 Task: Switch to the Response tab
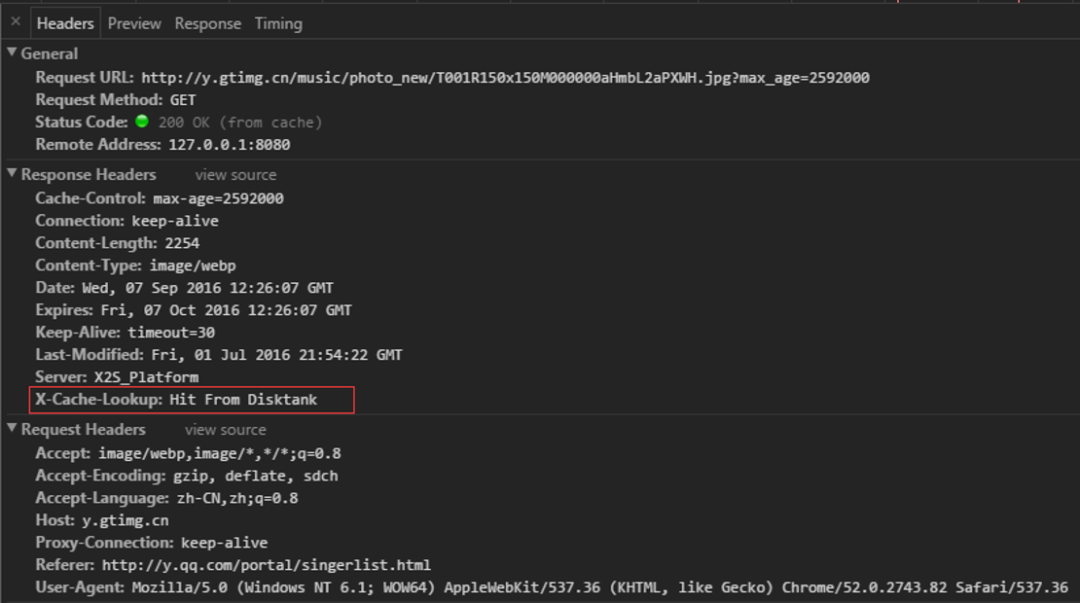click(x=207, y=23)
